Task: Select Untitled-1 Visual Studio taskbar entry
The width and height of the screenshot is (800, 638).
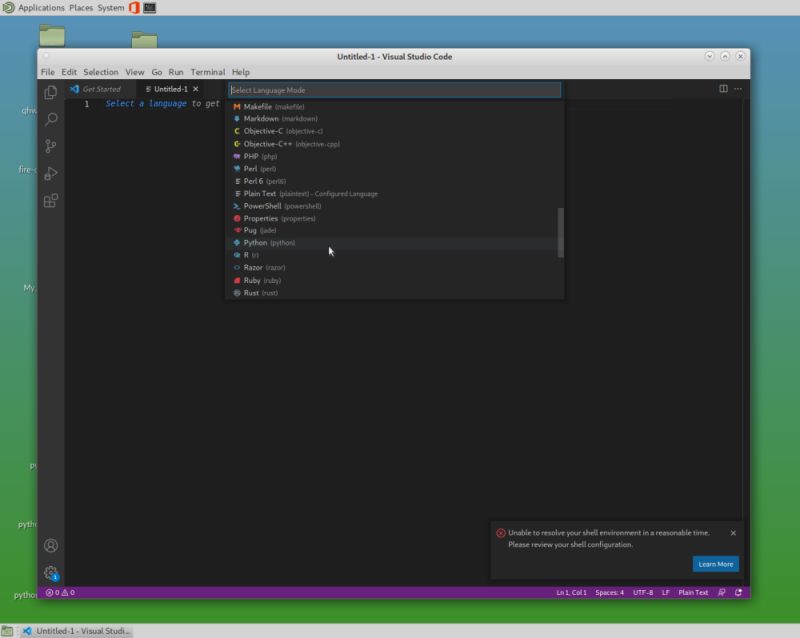Action: (x=77, y=631)
